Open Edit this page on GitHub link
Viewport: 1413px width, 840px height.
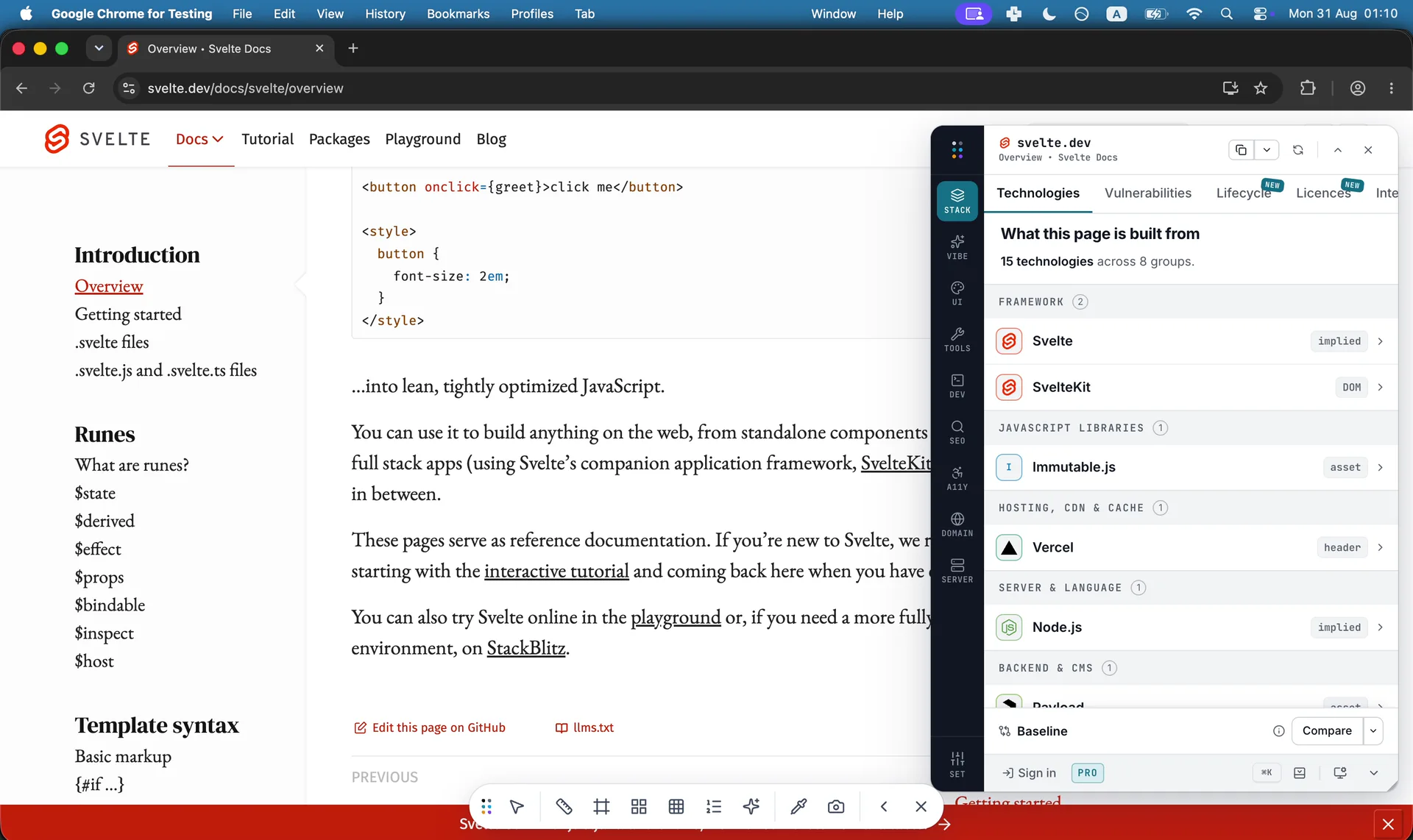[430, 727]
